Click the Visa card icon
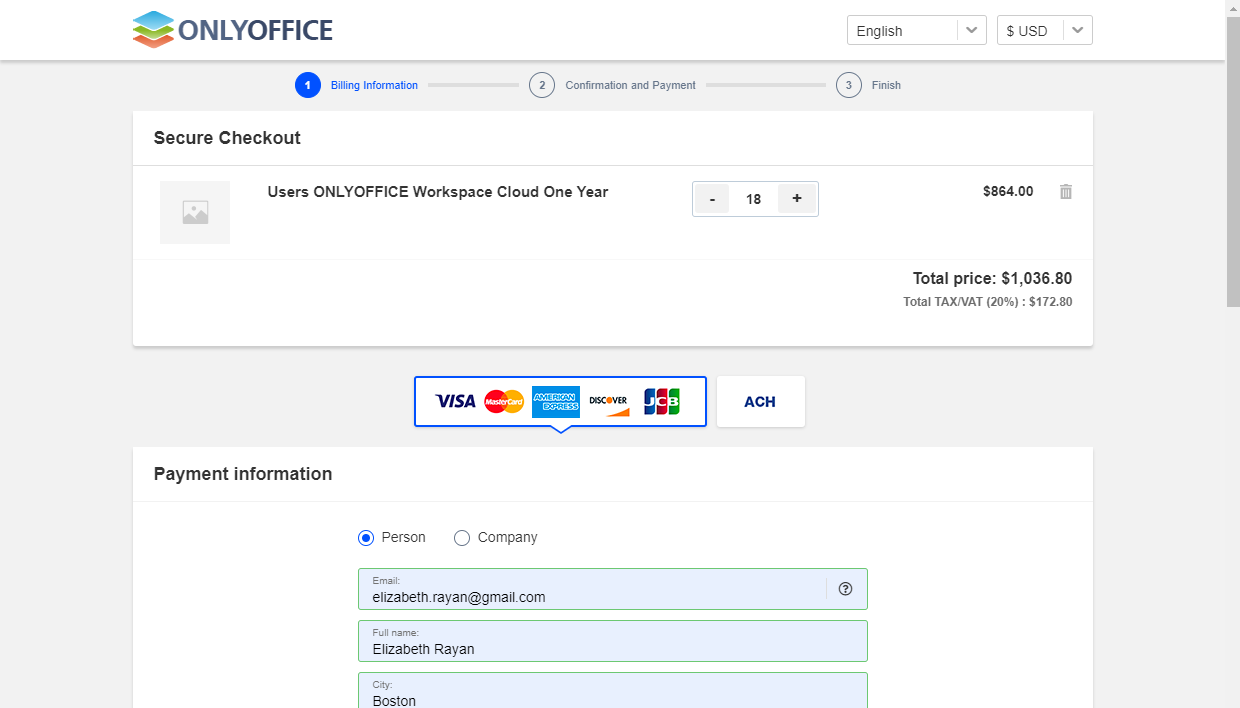Image resolution: width=1240 pixels, height=708 pixels. point(455,401)
